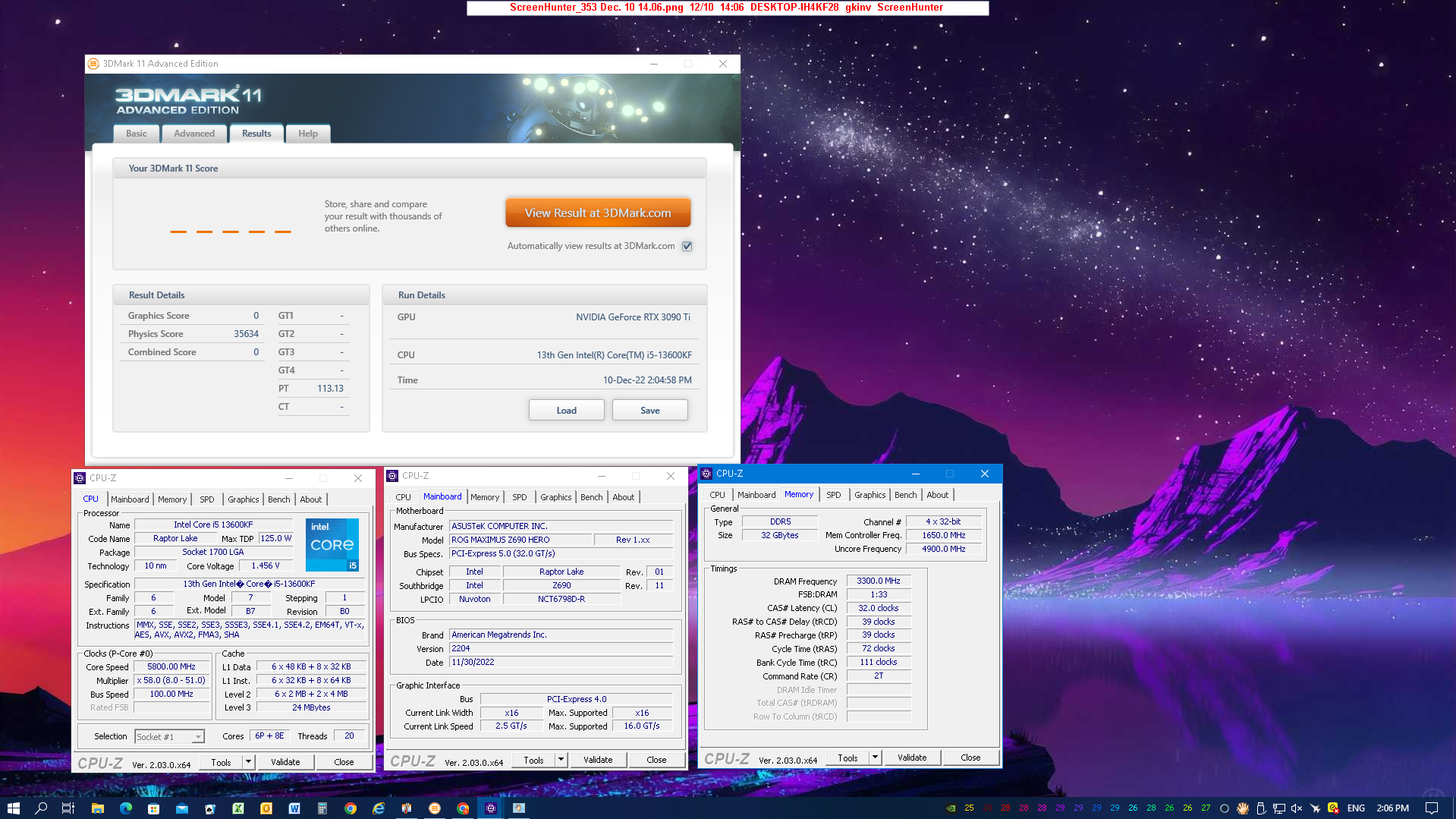The width and height of the screenshot is (1456, 819).
Task: Click CAS# Latency 32.0 clocks value
Action: click(879, 608)
